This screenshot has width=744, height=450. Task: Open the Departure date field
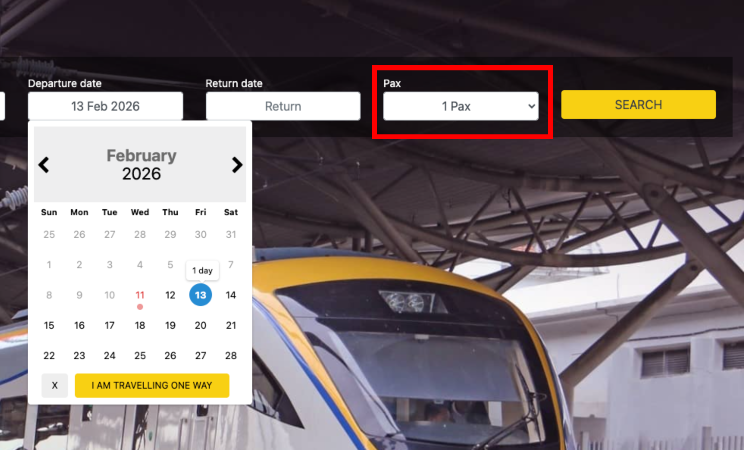coord(105,106)
